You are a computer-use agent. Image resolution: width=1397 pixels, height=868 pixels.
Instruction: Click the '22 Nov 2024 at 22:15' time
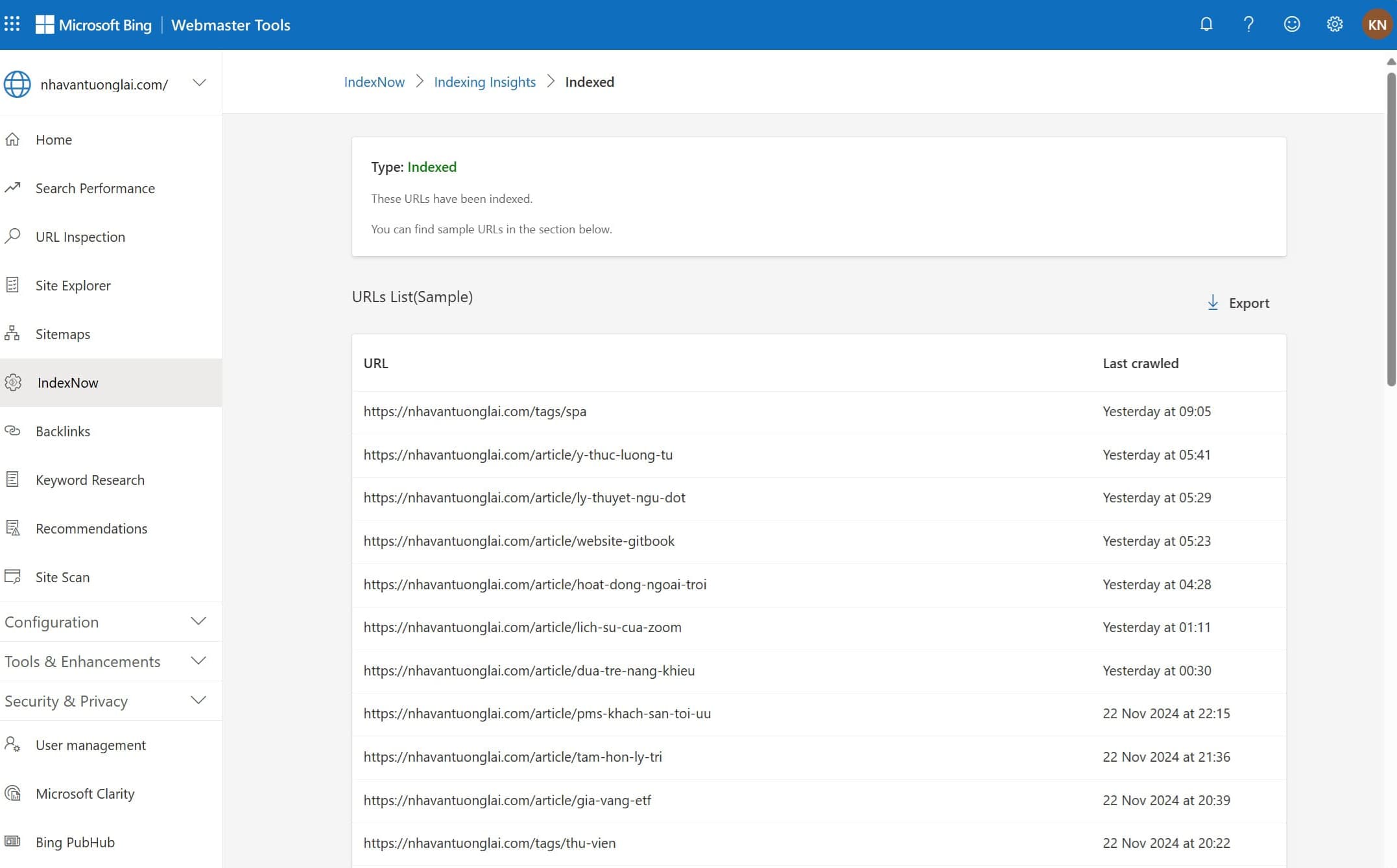1166,713
